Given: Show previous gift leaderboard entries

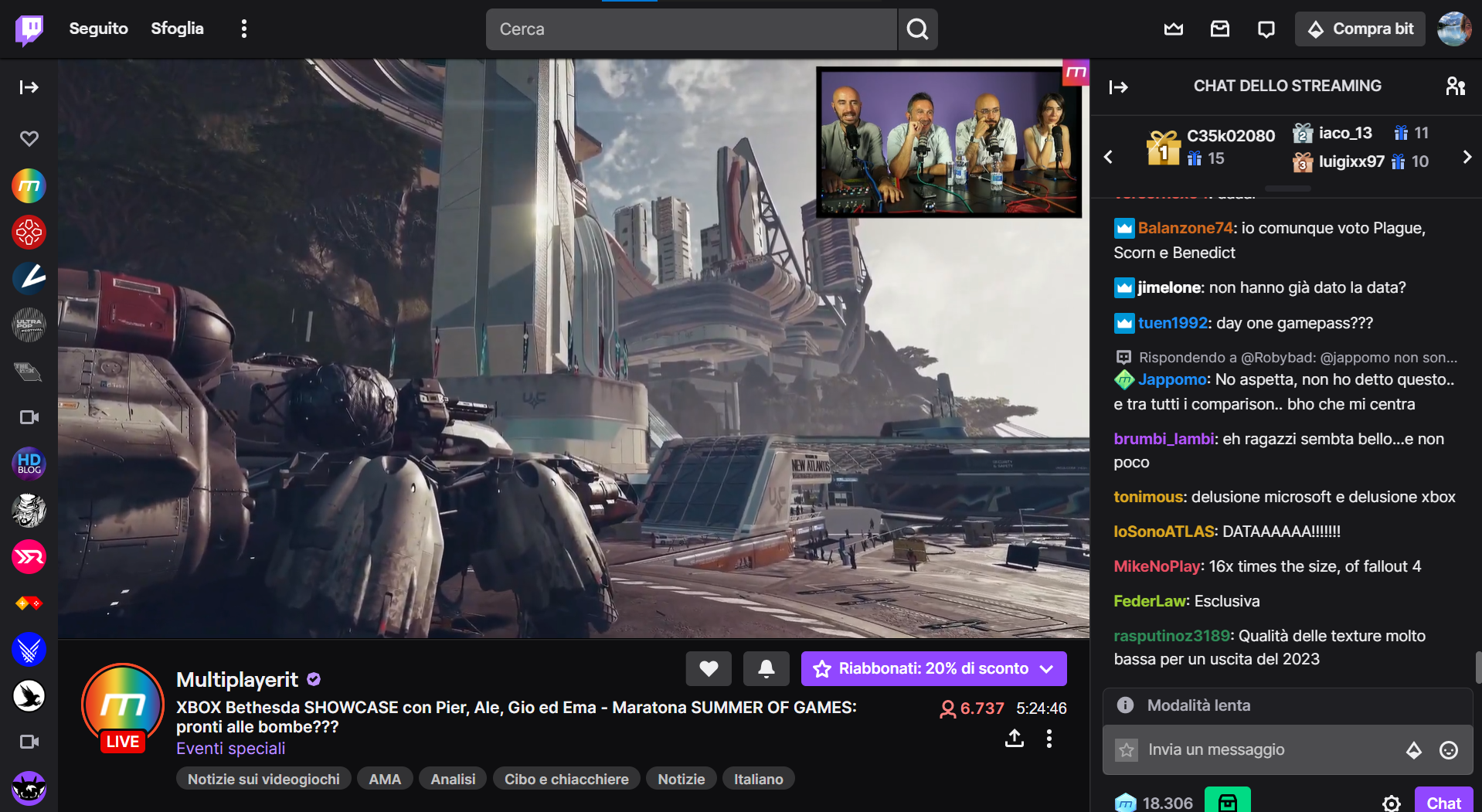Looking at the screenshot, I should point(1109,157).
